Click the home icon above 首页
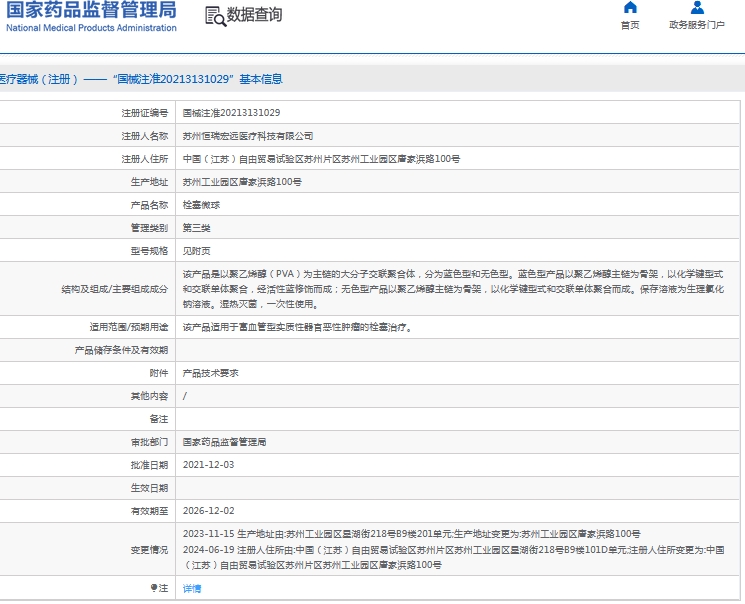 click(630, 7)
